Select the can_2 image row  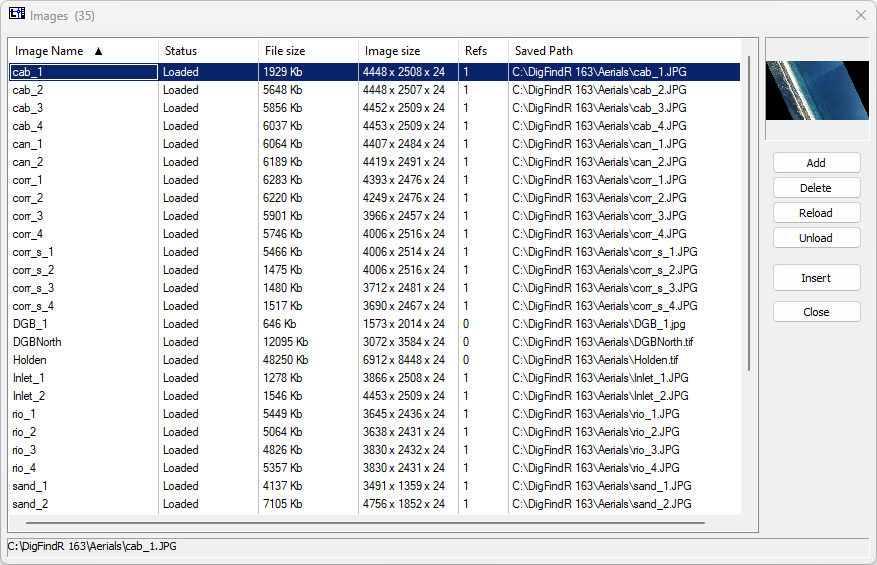tap(375, 162)
